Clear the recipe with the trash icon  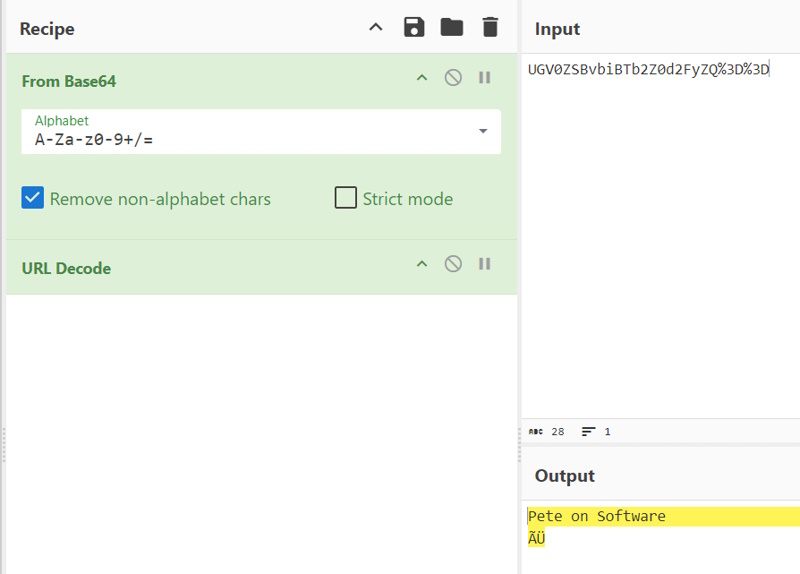[x=490, y=27]
